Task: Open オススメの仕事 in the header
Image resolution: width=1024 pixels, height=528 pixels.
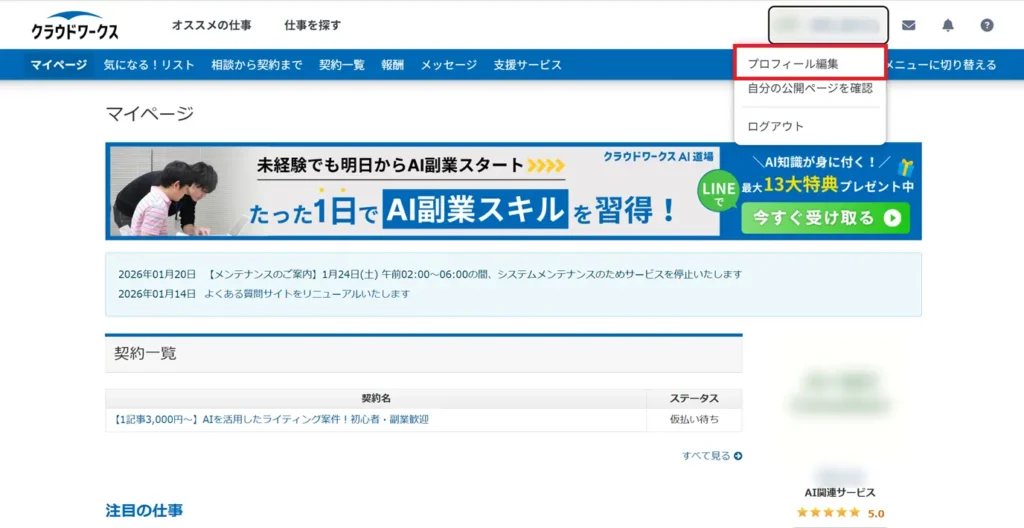Action: (211, 25)
